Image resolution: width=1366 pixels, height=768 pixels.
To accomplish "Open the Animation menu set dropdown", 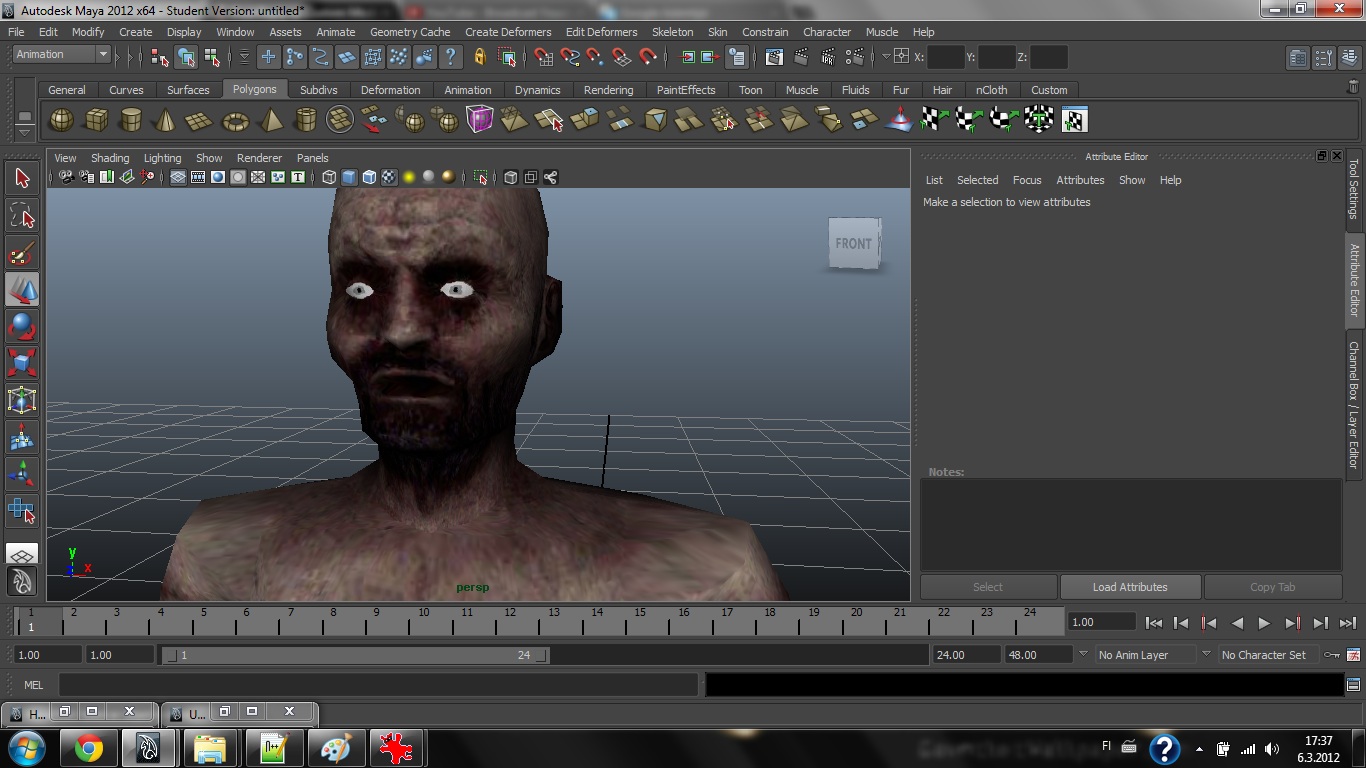I will tap(61, 55).
